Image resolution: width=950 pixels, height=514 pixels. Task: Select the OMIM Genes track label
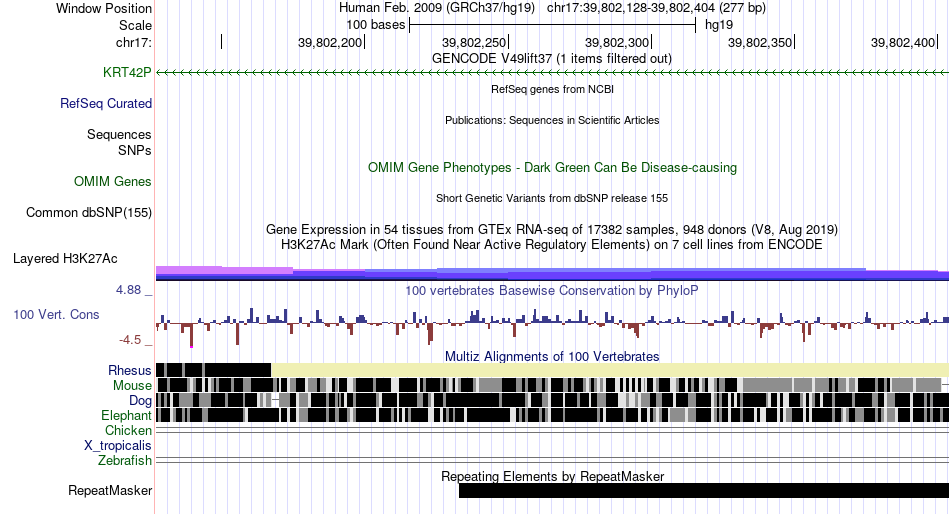[113, 181]
